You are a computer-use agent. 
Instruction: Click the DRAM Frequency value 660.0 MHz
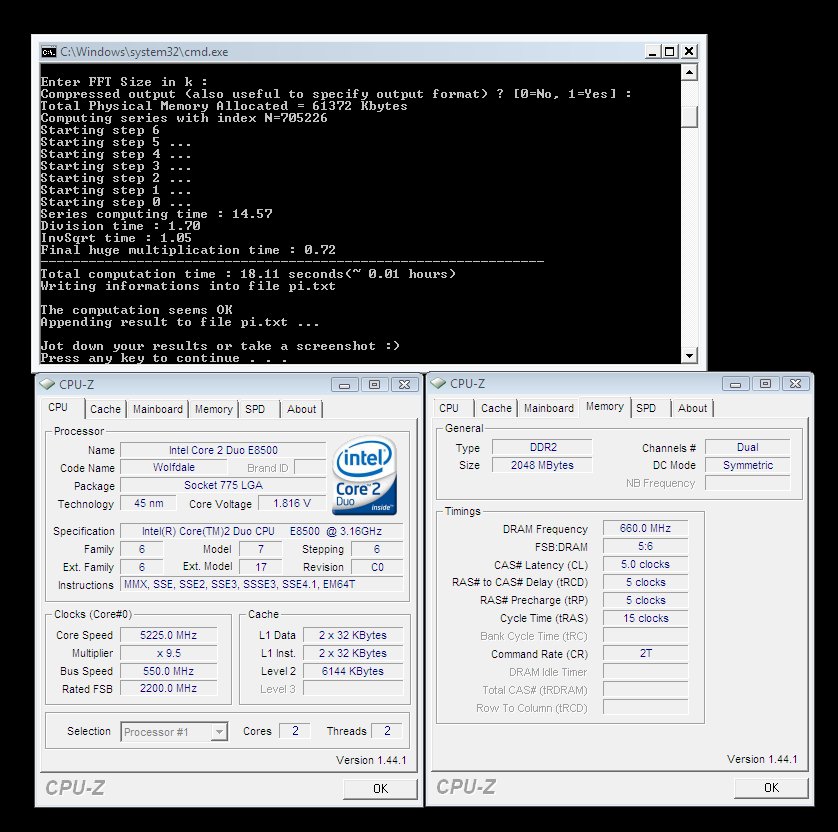[645, 528]
